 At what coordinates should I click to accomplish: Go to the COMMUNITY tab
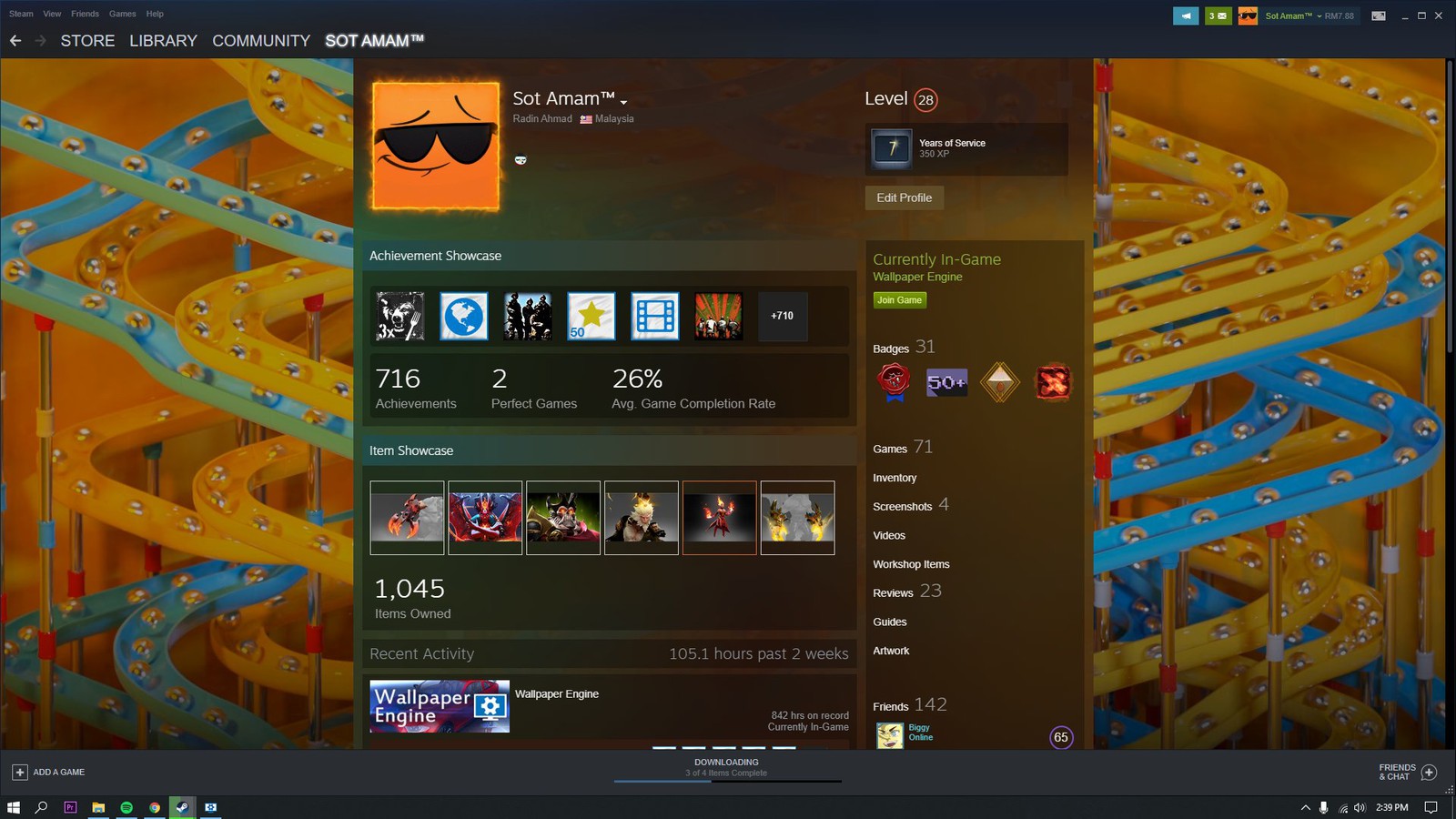(x=261, y=41)
